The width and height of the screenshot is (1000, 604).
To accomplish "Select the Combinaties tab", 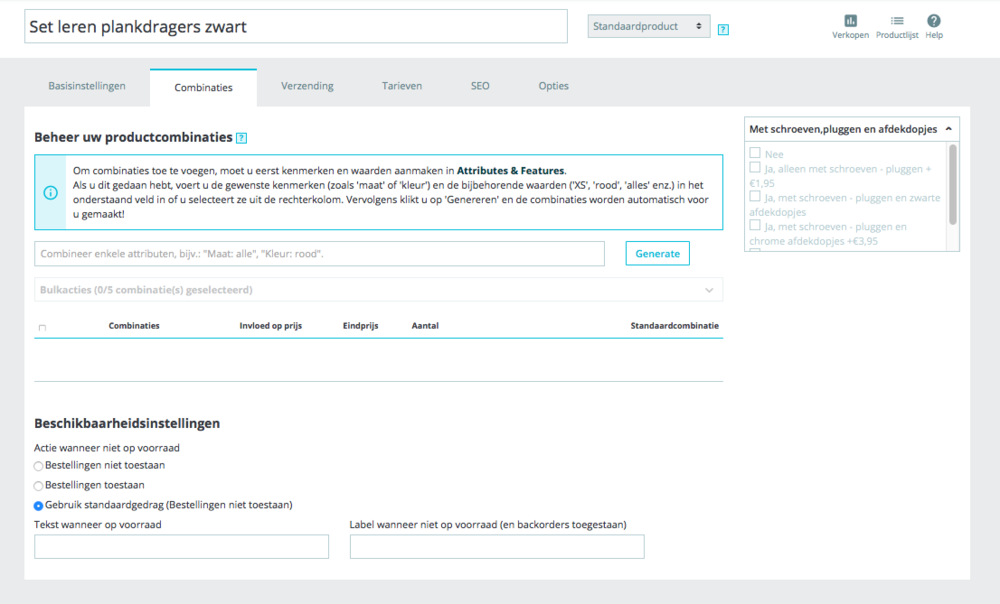I will [203, 87].
